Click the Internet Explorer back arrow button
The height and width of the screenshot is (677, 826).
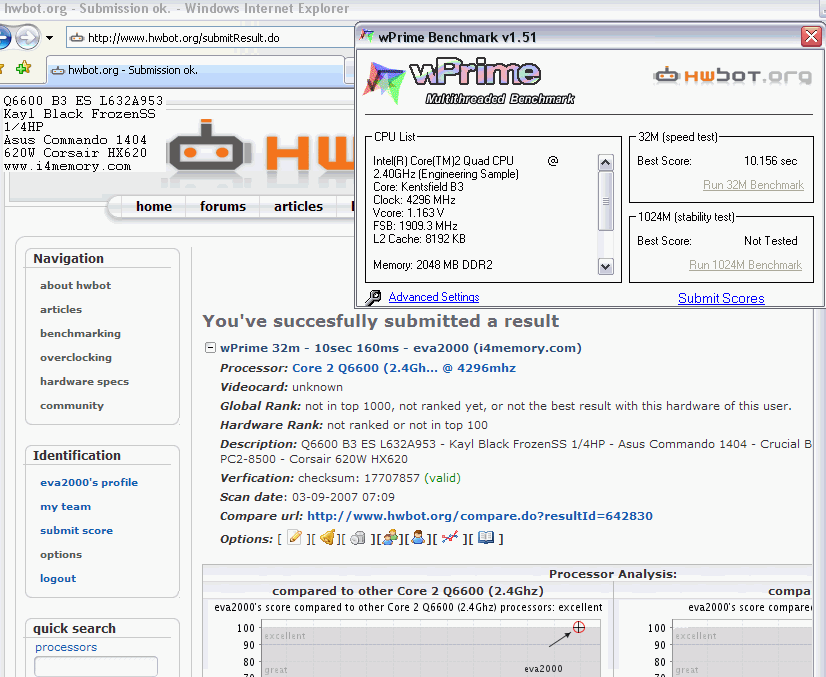[4, 37]
